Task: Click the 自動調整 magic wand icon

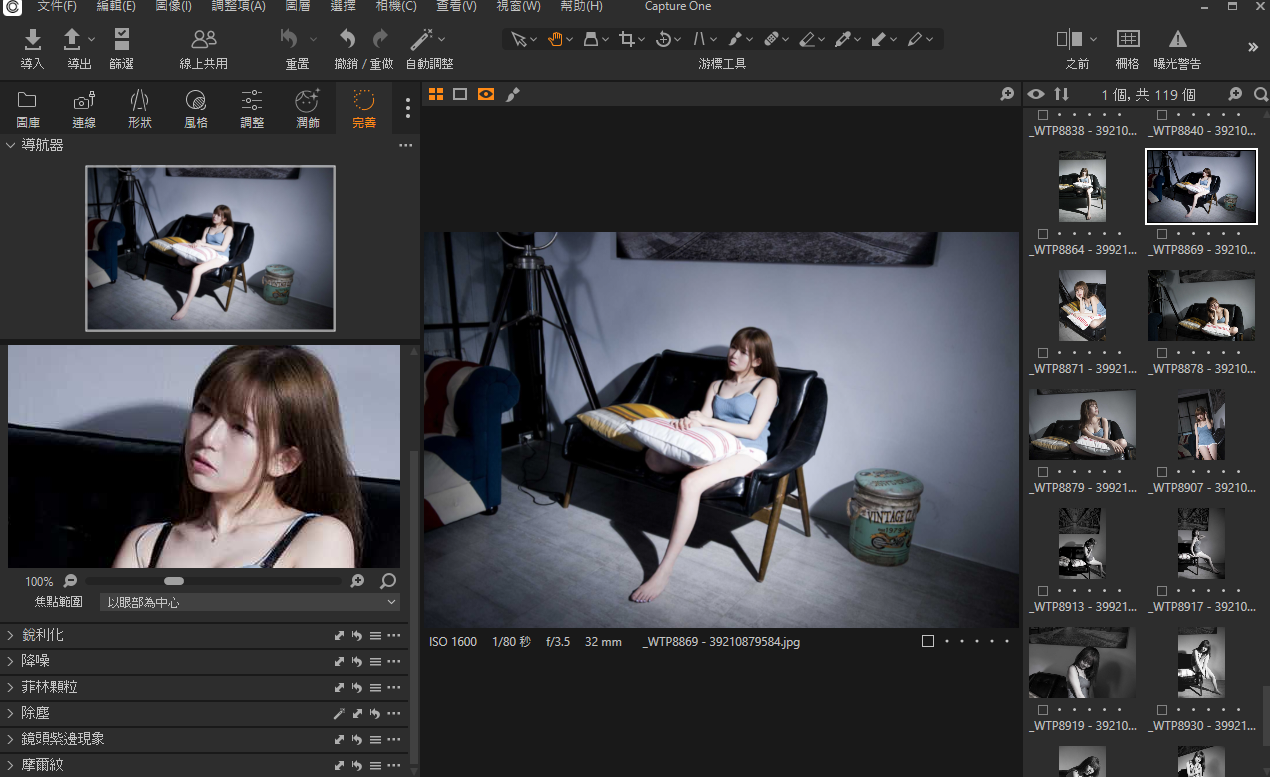Action: (x=423, y=39)
